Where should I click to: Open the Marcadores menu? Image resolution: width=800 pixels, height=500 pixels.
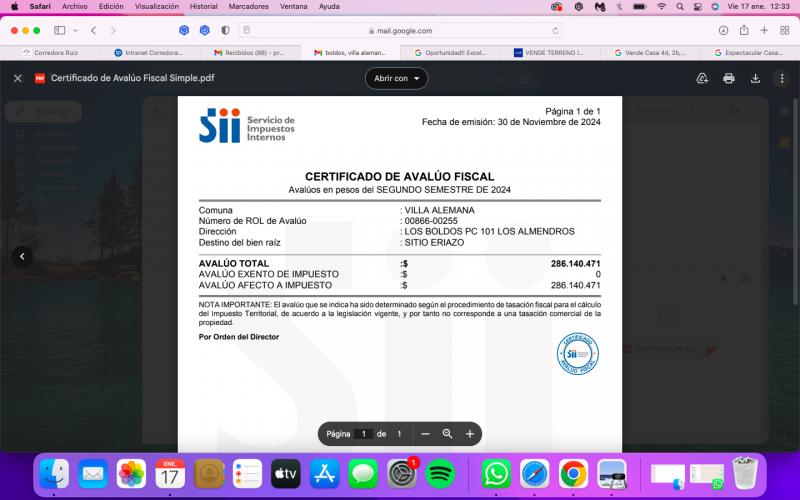pos(248,7)
